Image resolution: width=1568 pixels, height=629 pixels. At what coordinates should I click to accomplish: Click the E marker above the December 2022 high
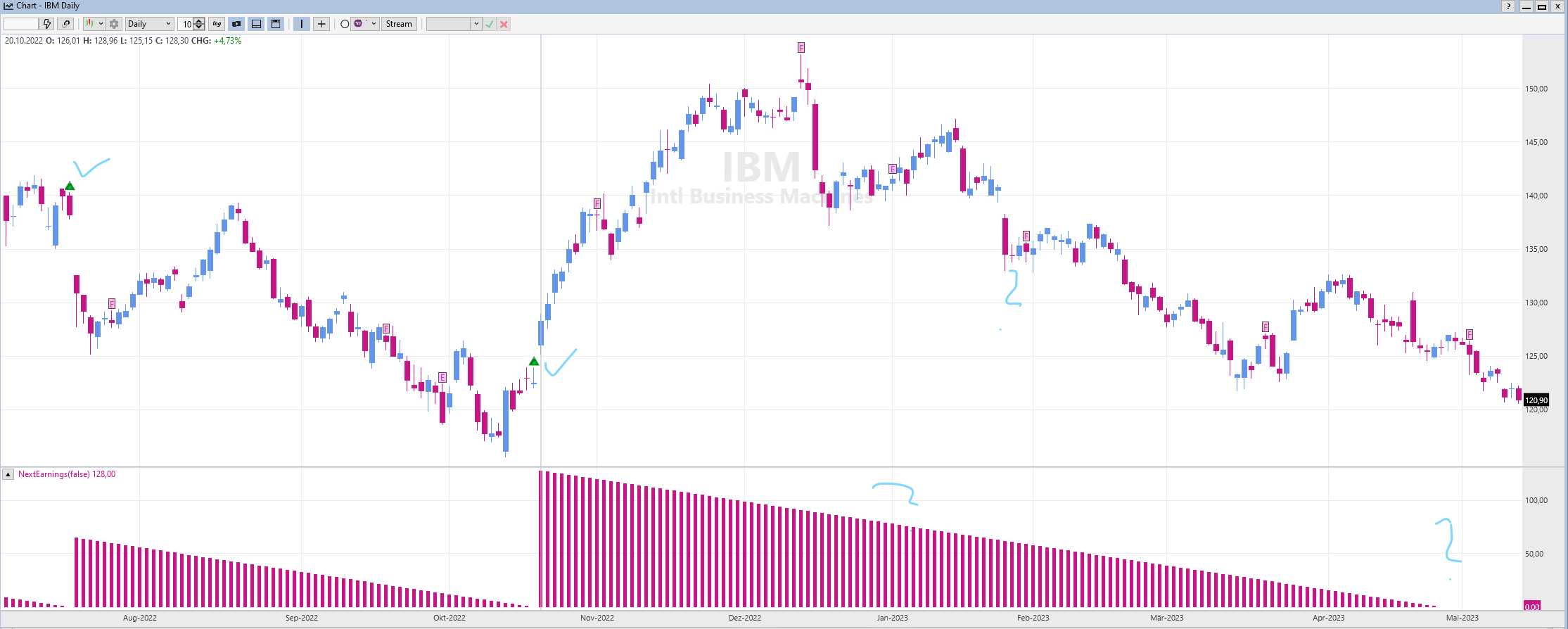pyautogui.click(x=801, y=48)
